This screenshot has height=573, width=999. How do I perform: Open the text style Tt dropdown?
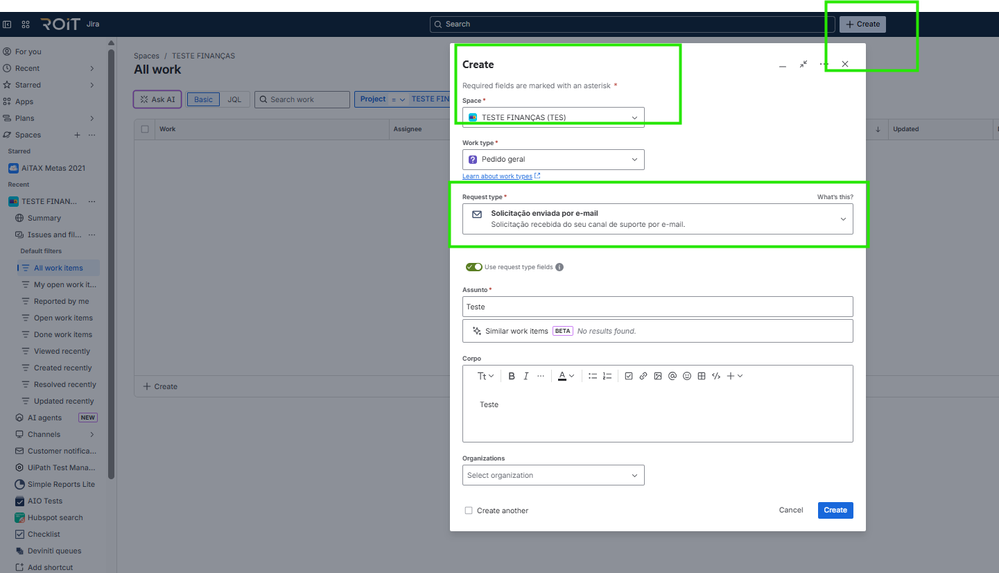tap(485, 376)
